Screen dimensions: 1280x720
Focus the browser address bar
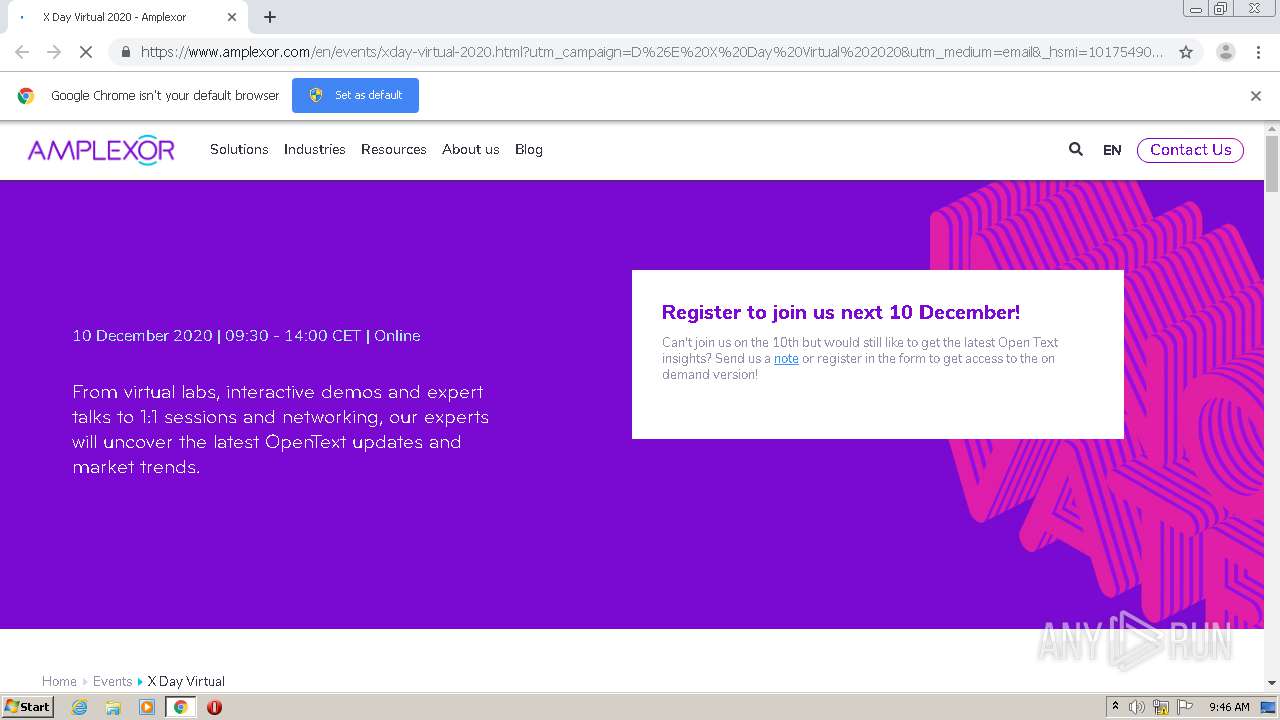tap(650, 52)
